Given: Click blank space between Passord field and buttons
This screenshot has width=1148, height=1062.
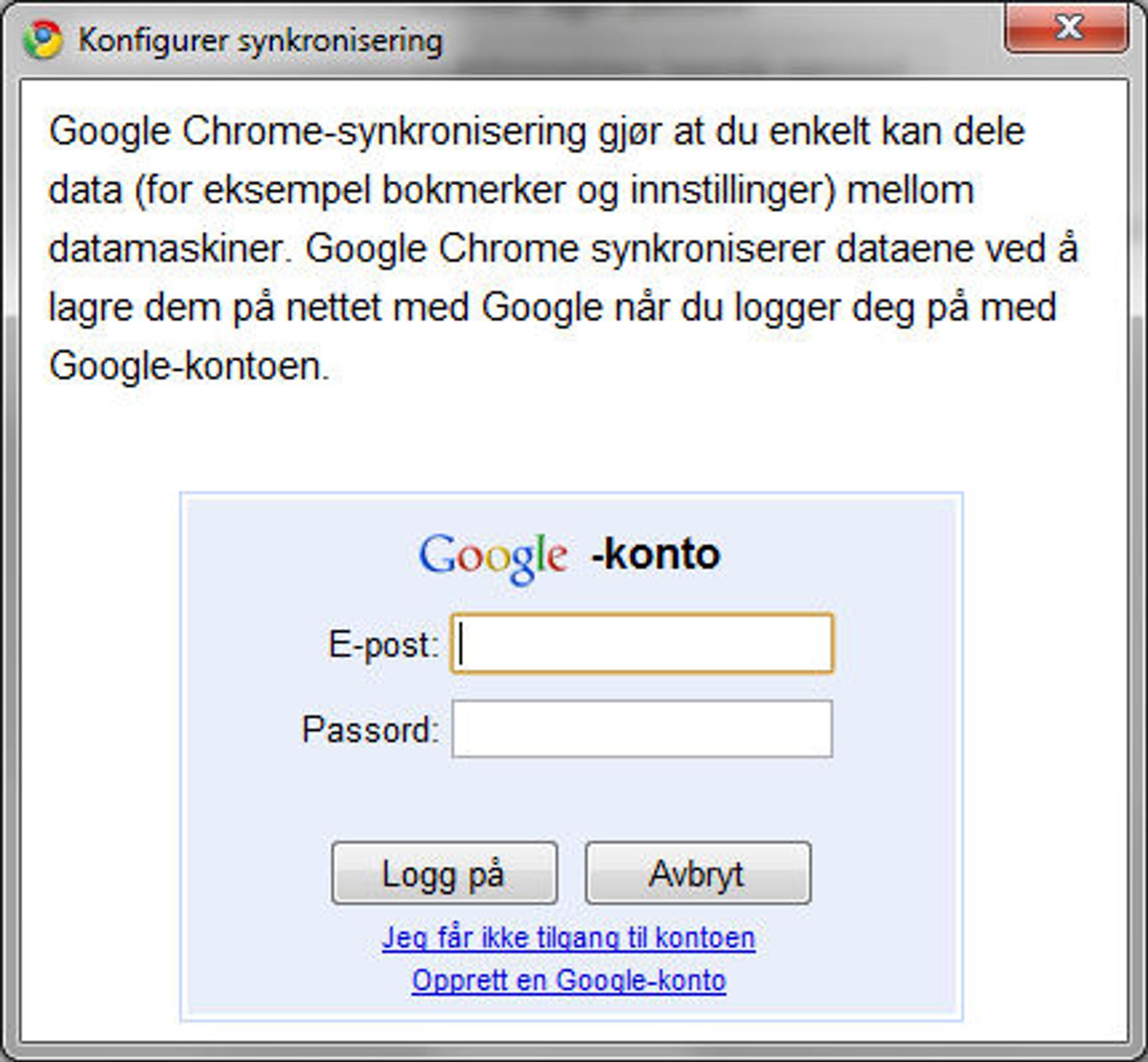Looking at the screenshot, I should (571, 800).
